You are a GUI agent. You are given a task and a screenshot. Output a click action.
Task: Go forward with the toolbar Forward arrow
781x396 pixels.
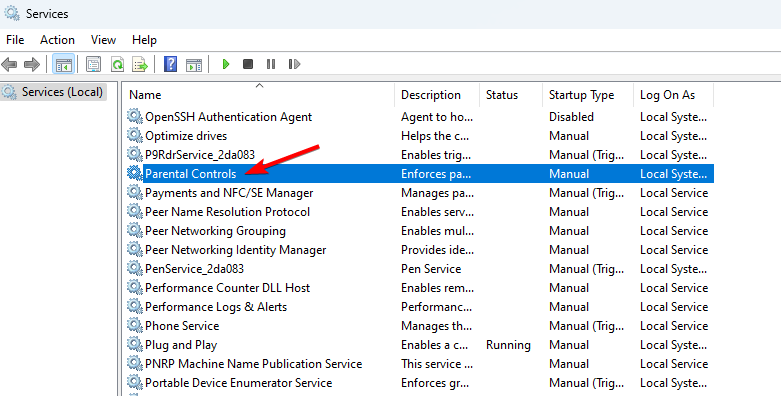[32, 64]
